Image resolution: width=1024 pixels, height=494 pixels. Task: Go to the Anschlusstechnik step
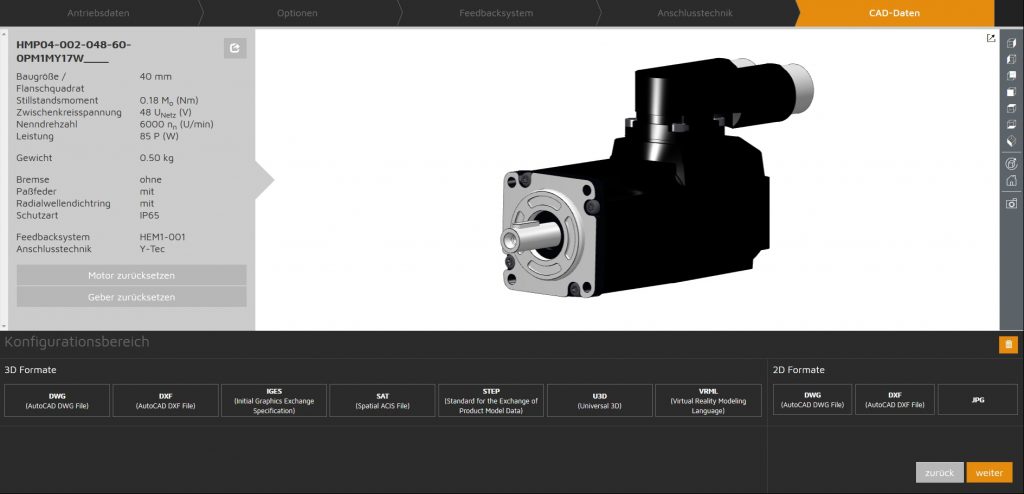click(695, 13)
